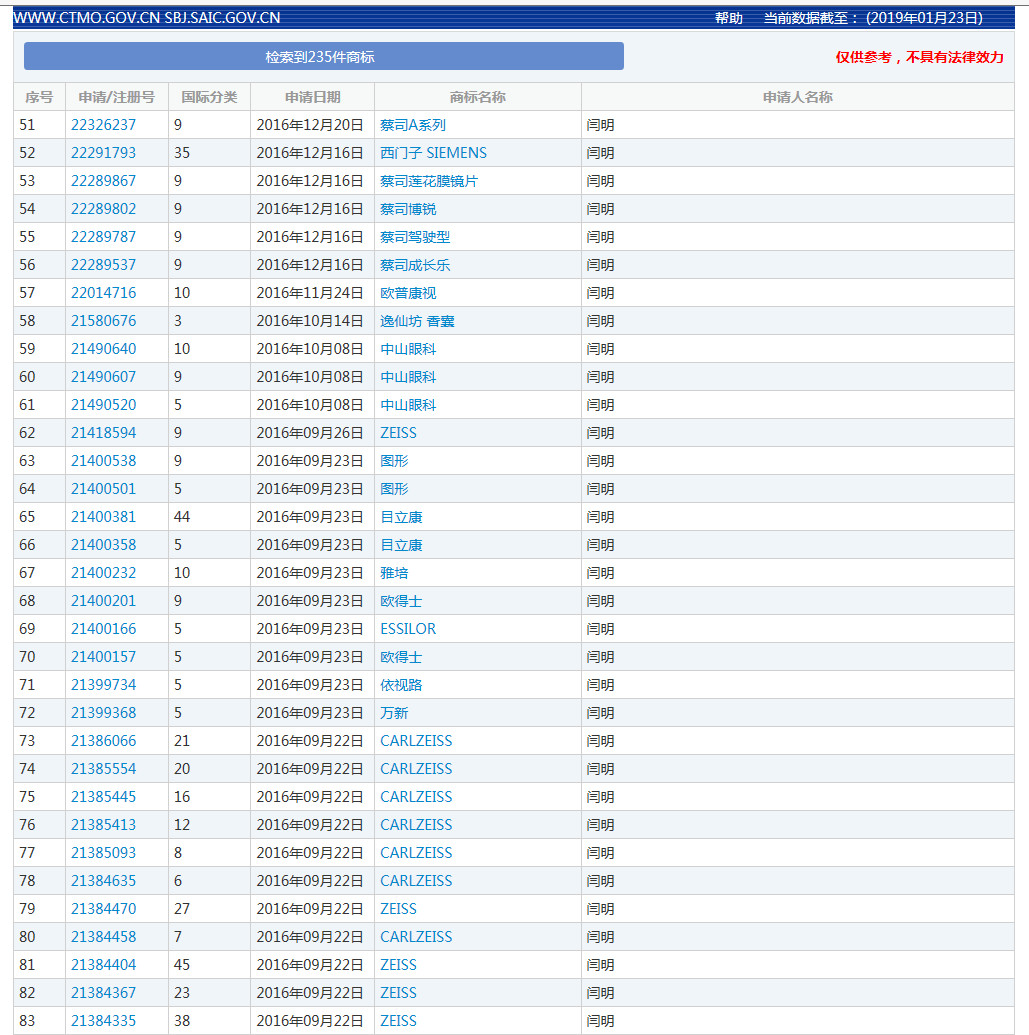Click the 申请/注册号 column header
This screenshot has height=1035, width=1029.
click(117, 97)
